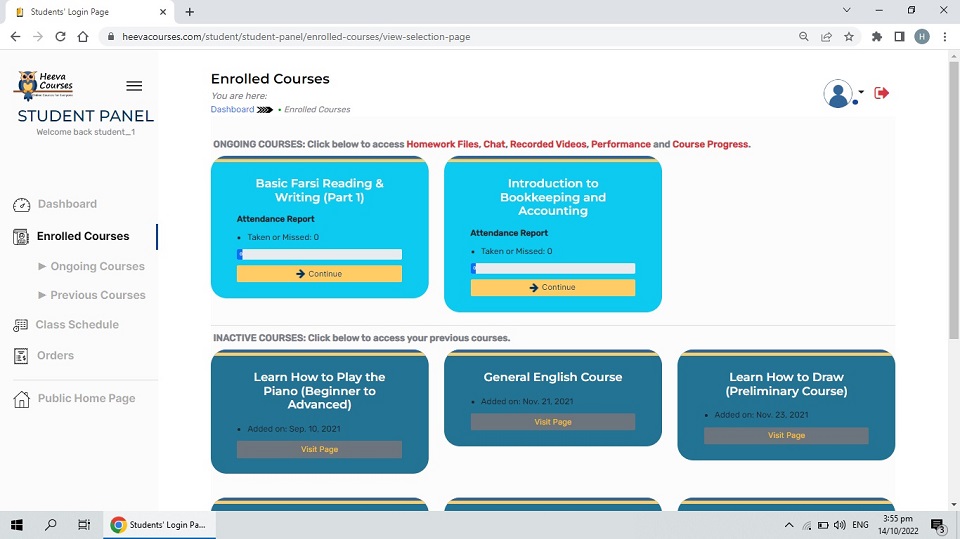Open the Windows notification center

(x=939, y=526)
